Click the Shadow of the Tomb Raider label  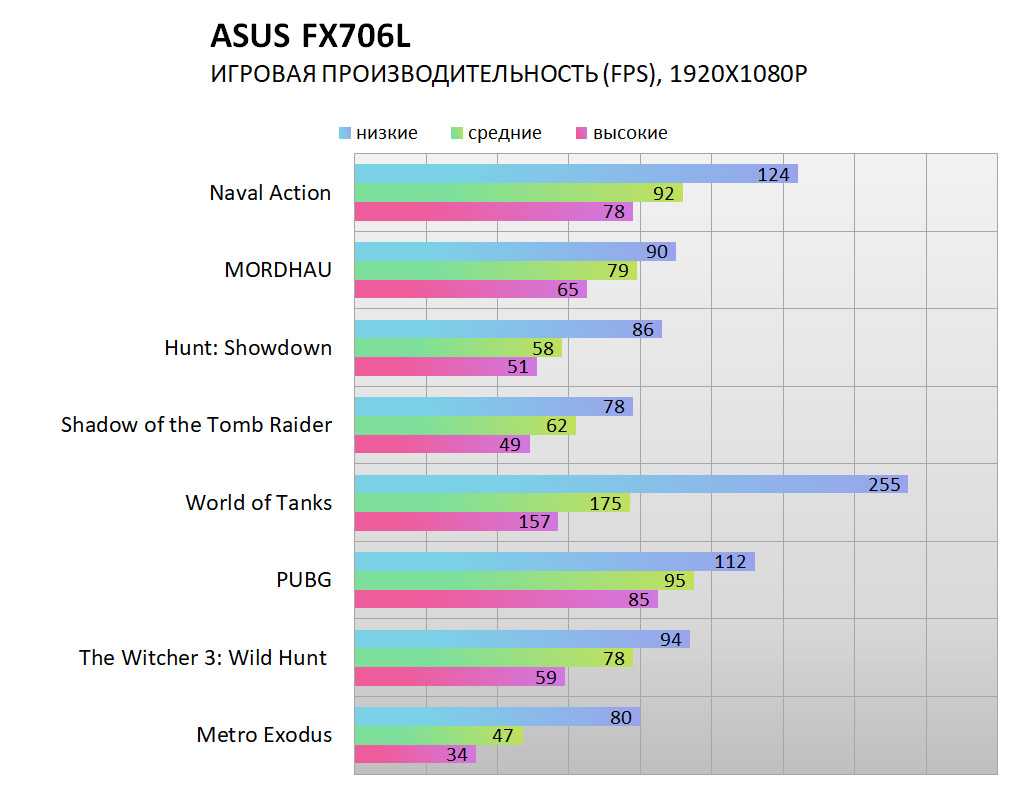[x=196, y=425]
